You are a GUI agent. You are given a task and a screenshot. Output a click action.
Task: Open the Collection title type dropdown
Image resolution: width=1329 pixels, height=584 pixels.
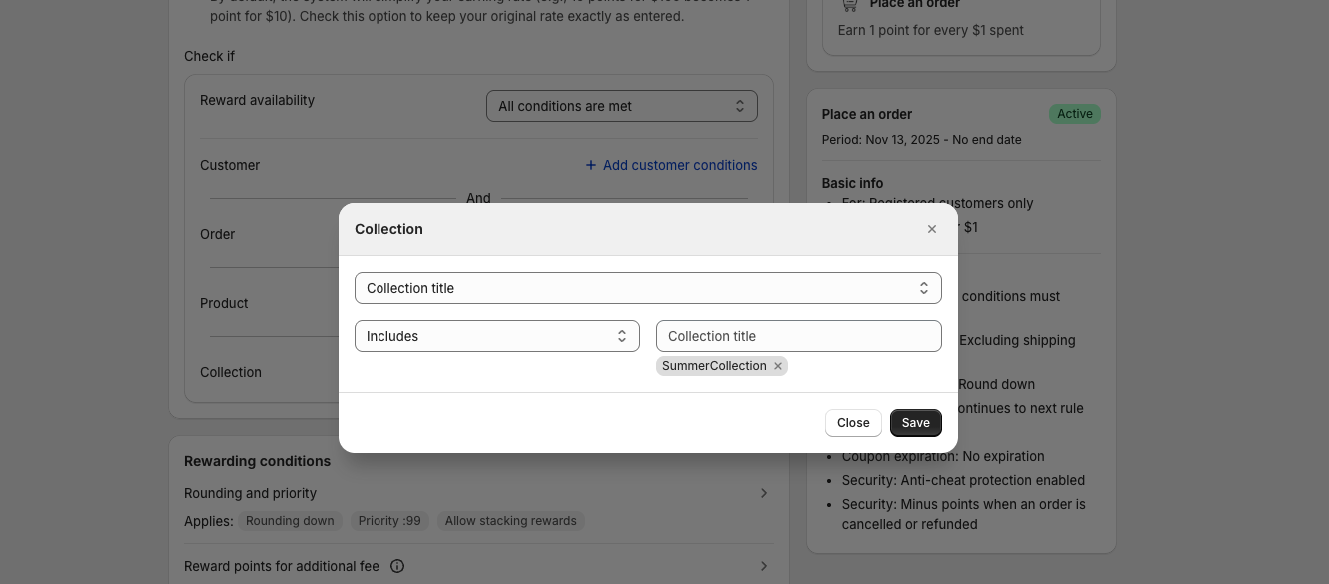pos(648,288)
